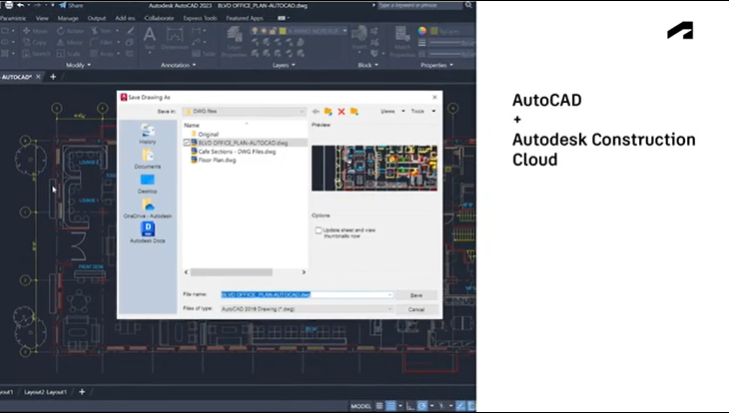The image size is (729, 413).
Task: Select the Mirror tool in Modify panel
Action: 70,42
